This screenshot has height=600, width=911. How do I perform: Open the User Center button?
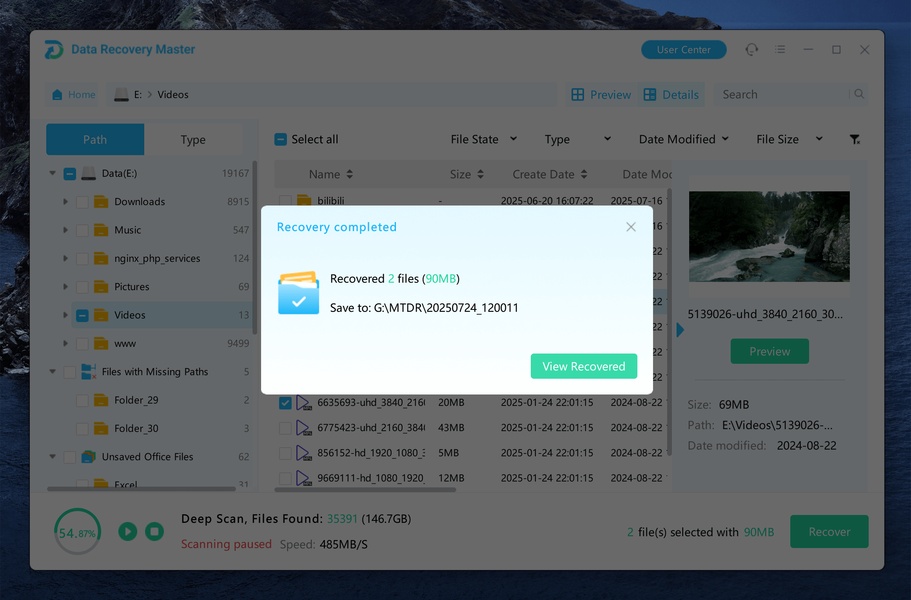pos(683,50)
